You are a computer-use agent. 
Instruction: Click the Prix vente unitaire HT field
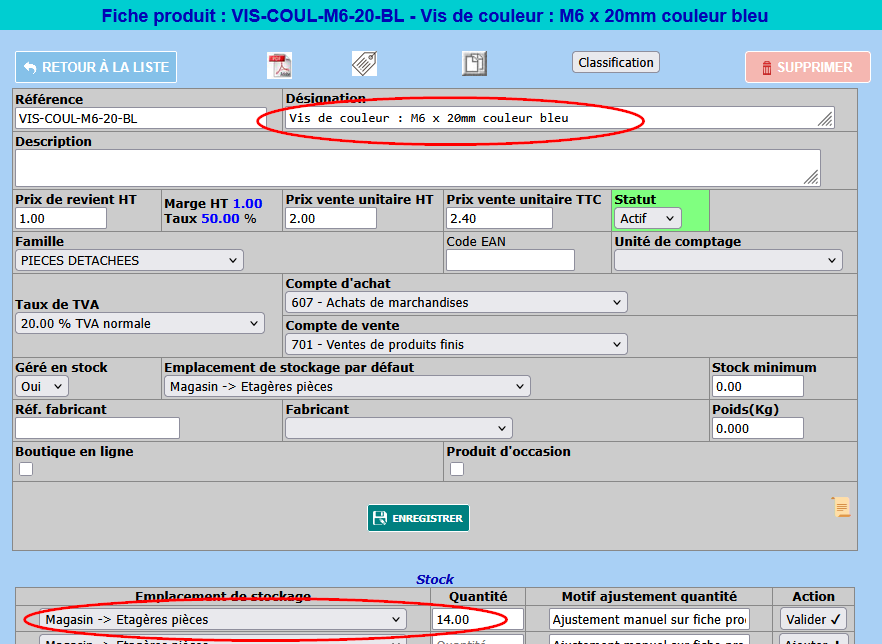(x=331, y=218)
